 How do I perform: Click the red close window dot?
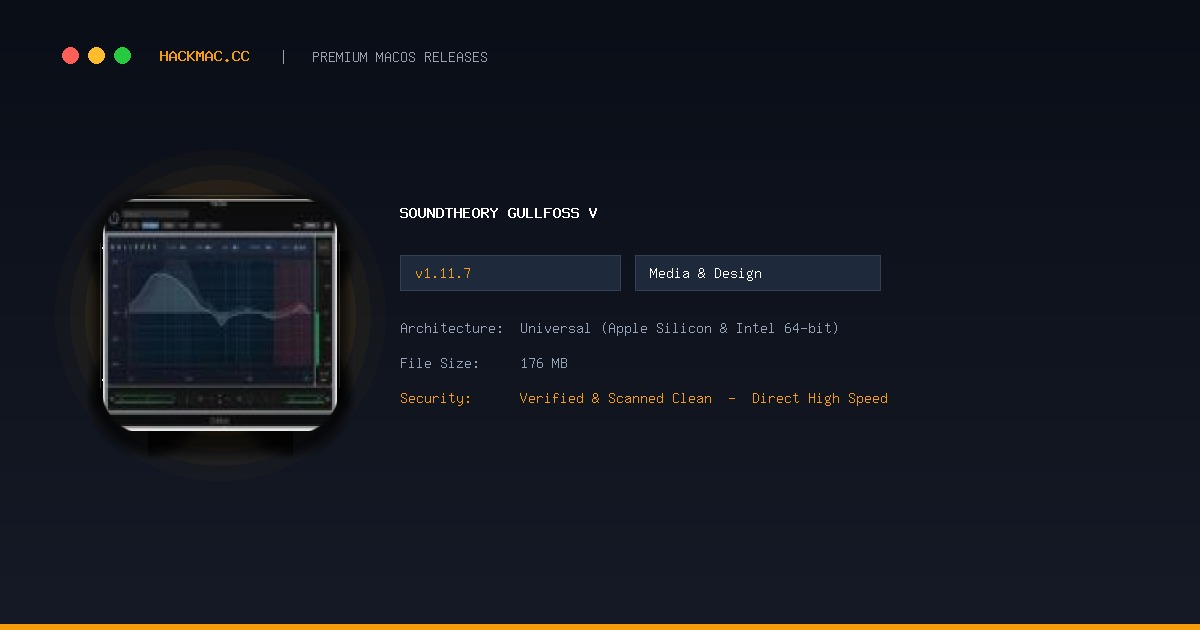coord(70,56)
